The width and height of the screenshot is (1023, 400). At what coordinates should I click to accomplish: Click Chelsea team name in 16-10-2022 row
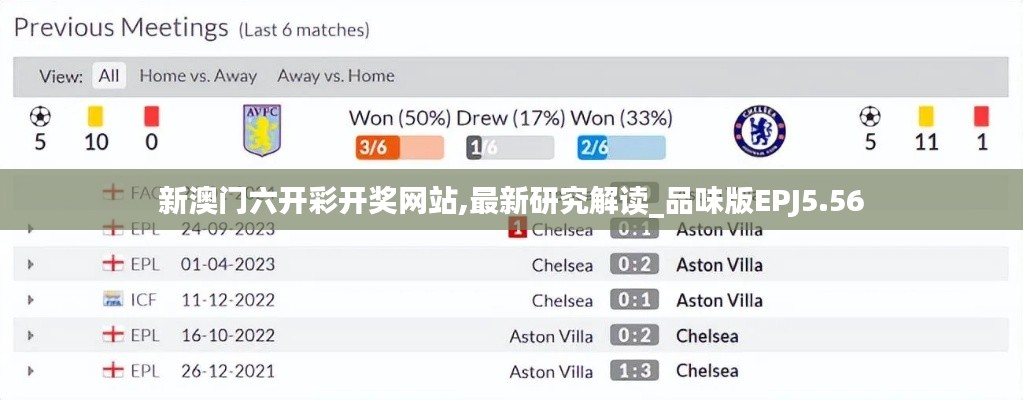click(707, 336)
